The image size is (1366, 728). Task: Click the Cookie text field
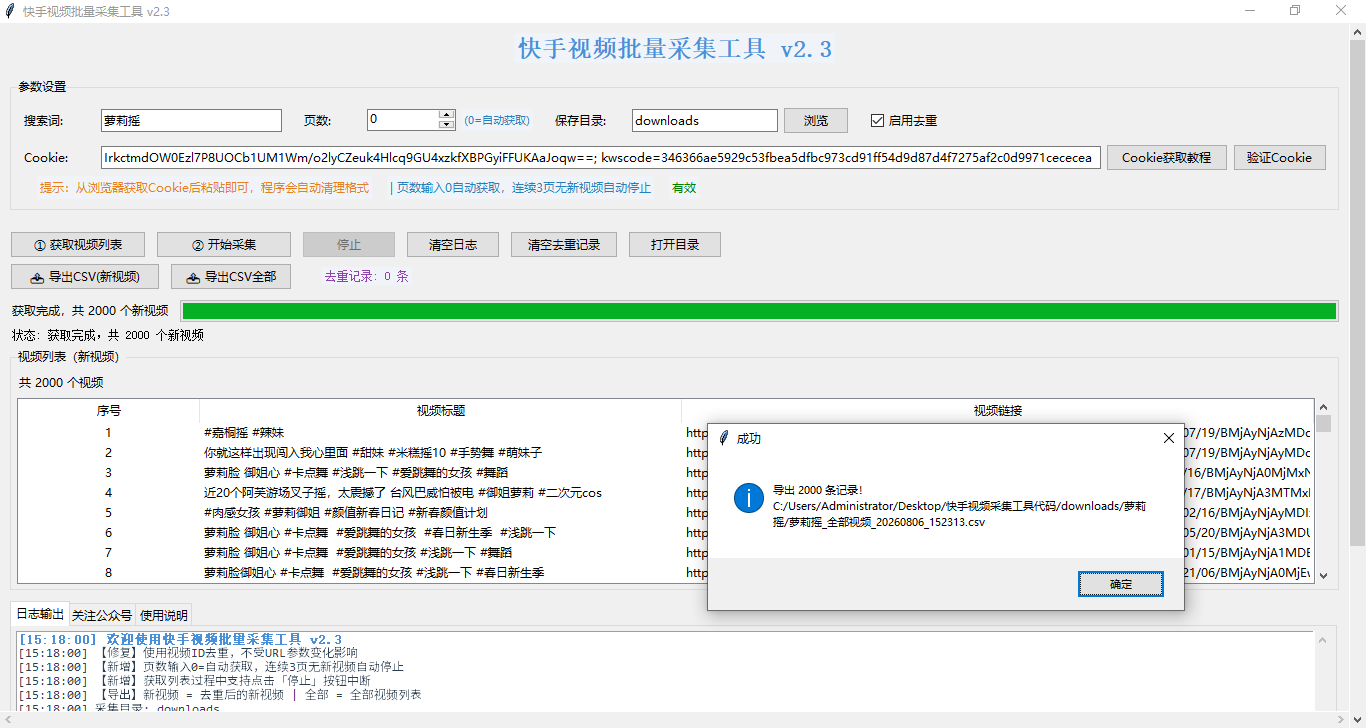coord(600,157)
